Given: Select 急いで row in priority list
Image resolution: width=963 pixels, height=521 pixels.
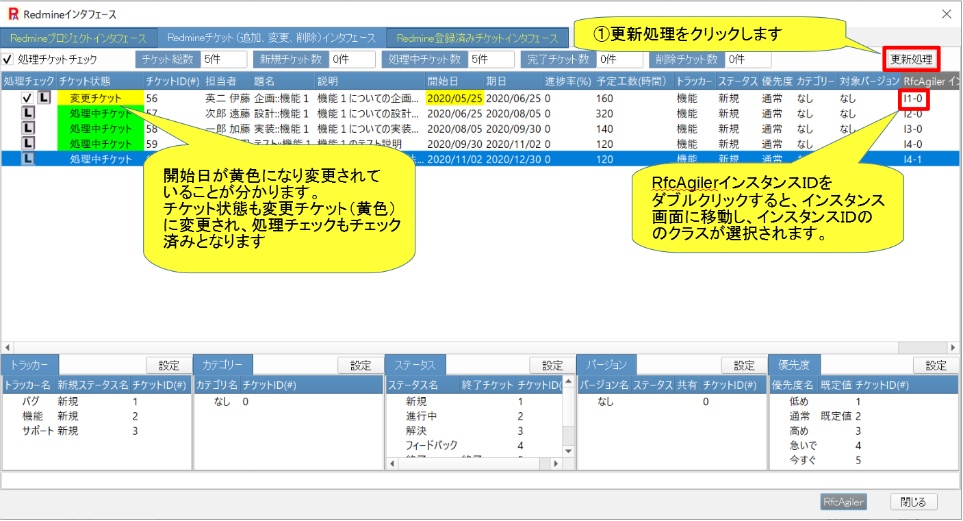Looking at the screenshot, I should click(x=864, y=445).
